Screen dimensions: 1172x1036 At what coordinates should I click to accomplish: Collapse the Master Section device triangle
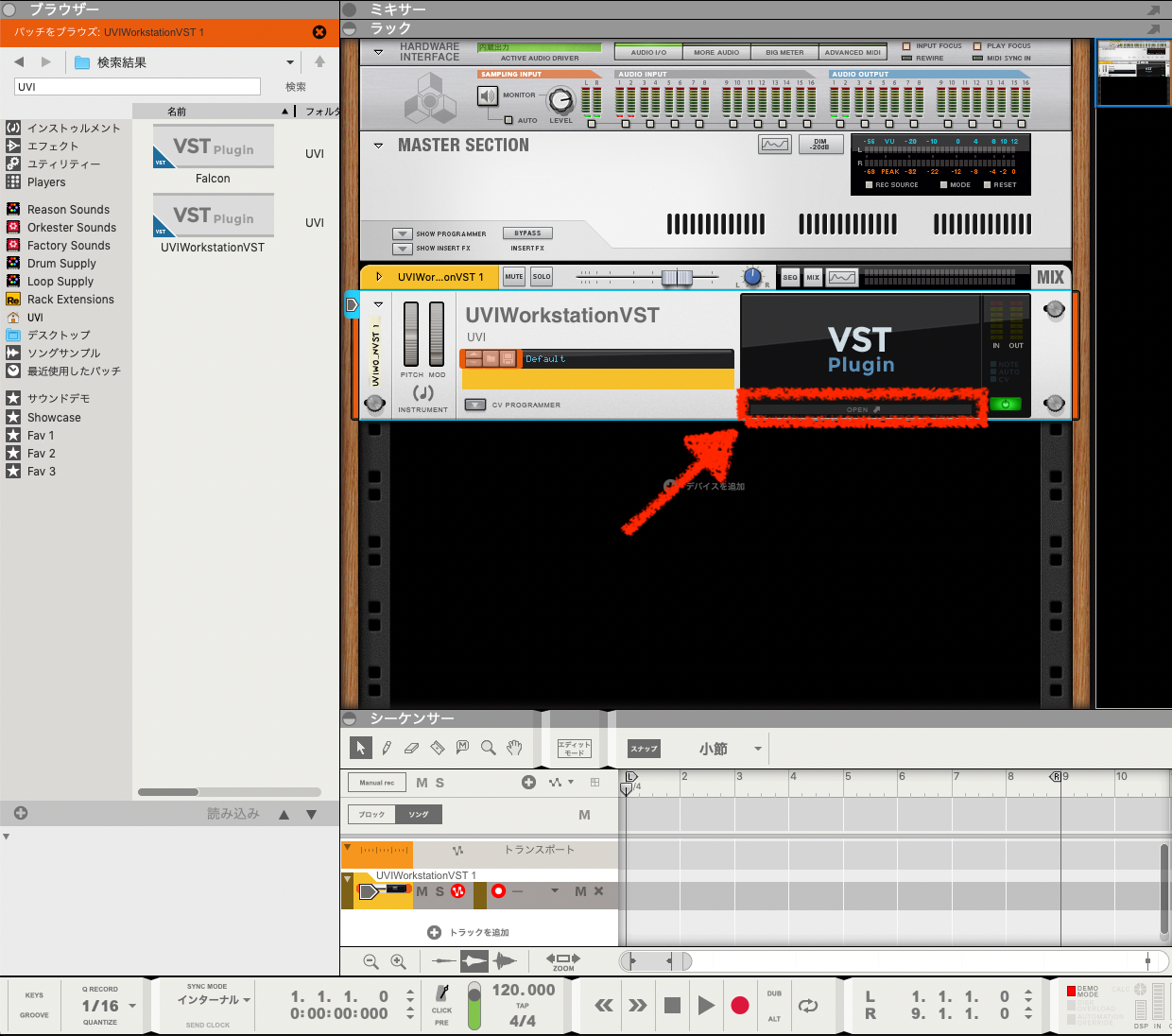379,146
